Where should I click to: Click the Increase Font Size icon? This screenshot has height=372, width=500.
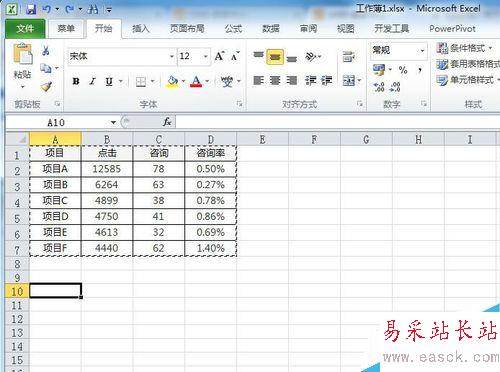point(219,56)
